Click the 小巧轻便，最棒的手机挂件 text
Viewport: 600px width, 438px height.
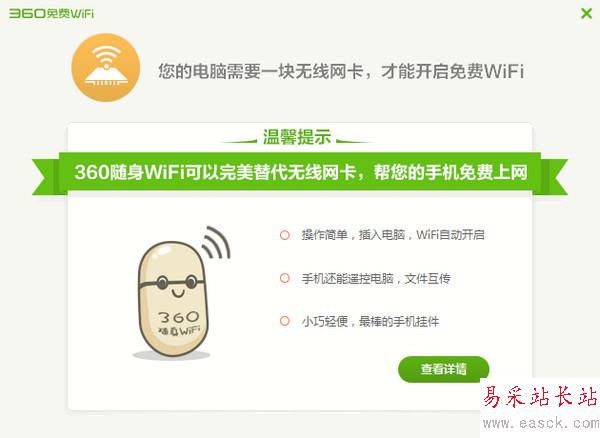[x=370, y=321]
